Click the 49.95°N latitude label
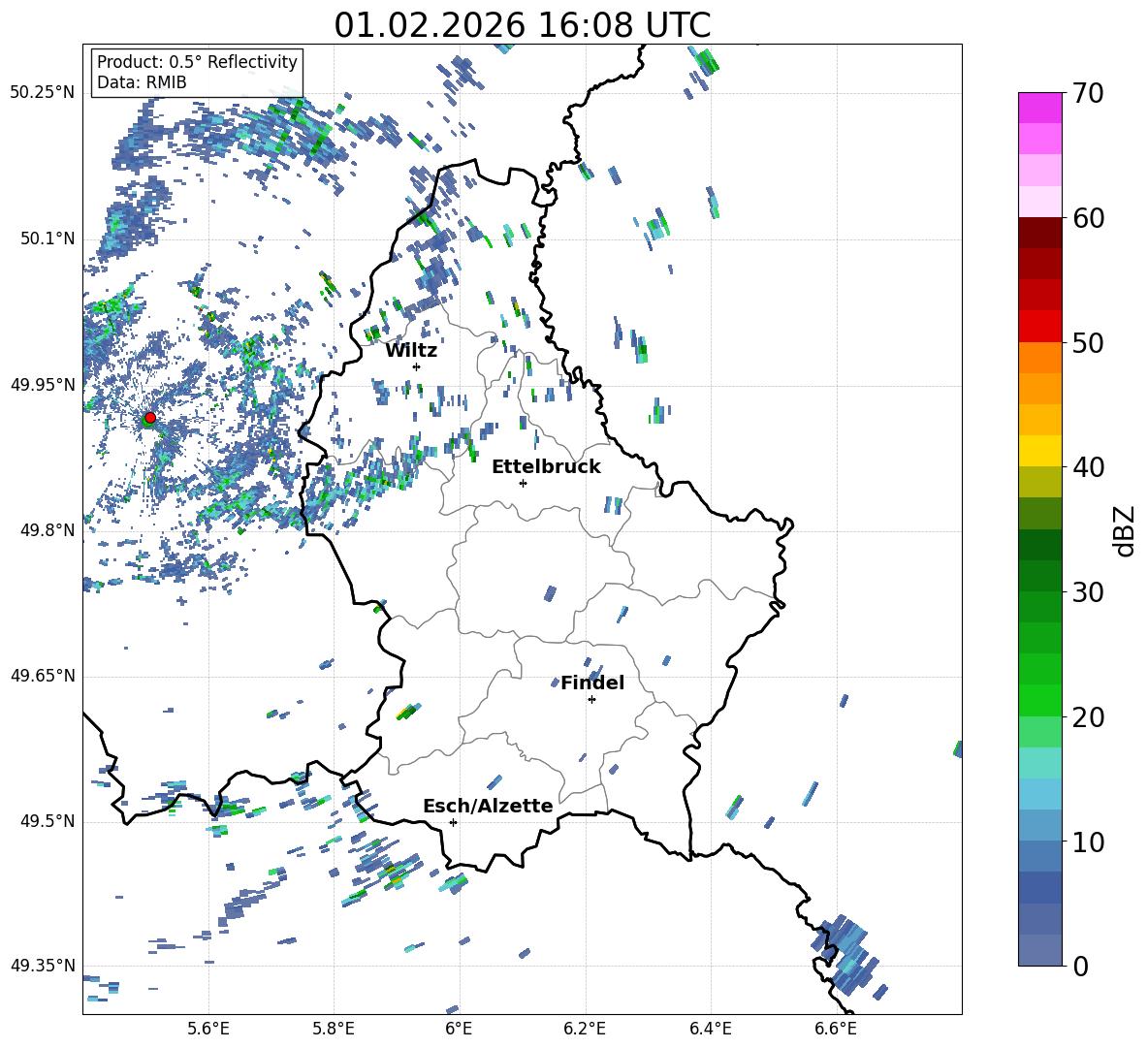The width and height of the screenshot is (1148, 1048). coord(43,385)
